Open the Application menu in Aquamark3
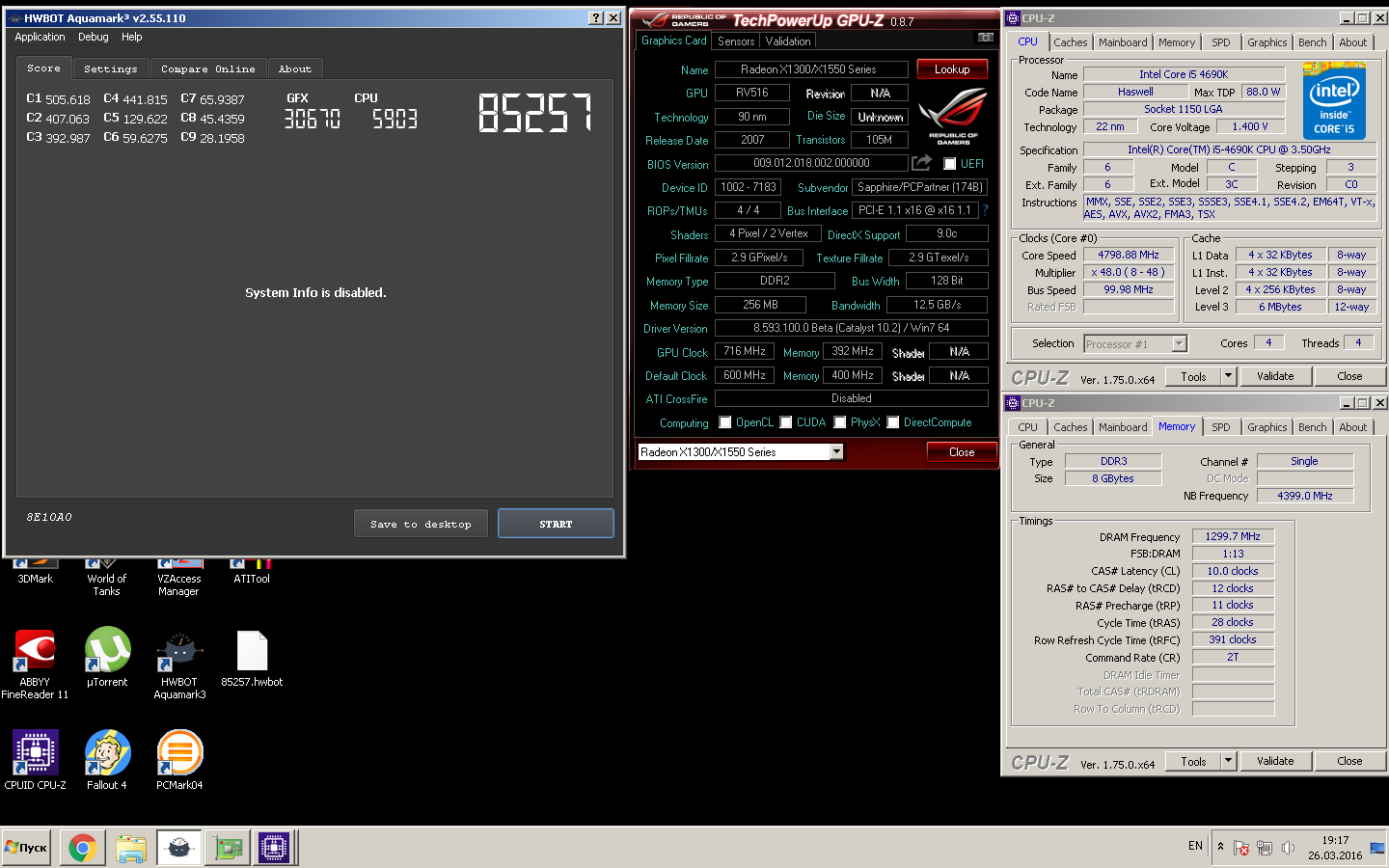 (40, 37)
